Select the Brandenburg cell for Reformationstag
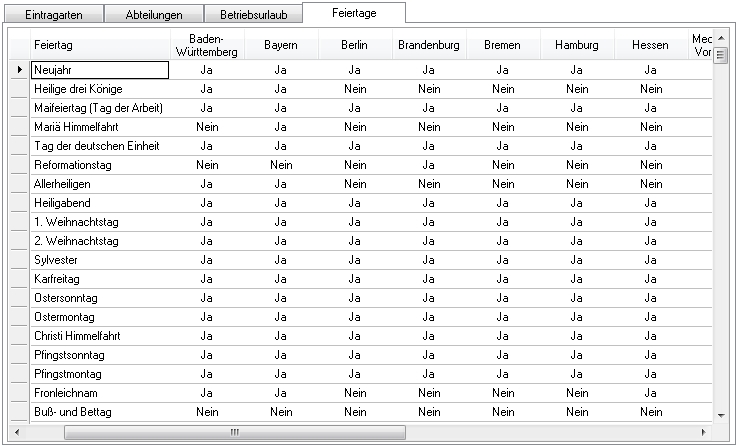 click(x=428, y=165)
